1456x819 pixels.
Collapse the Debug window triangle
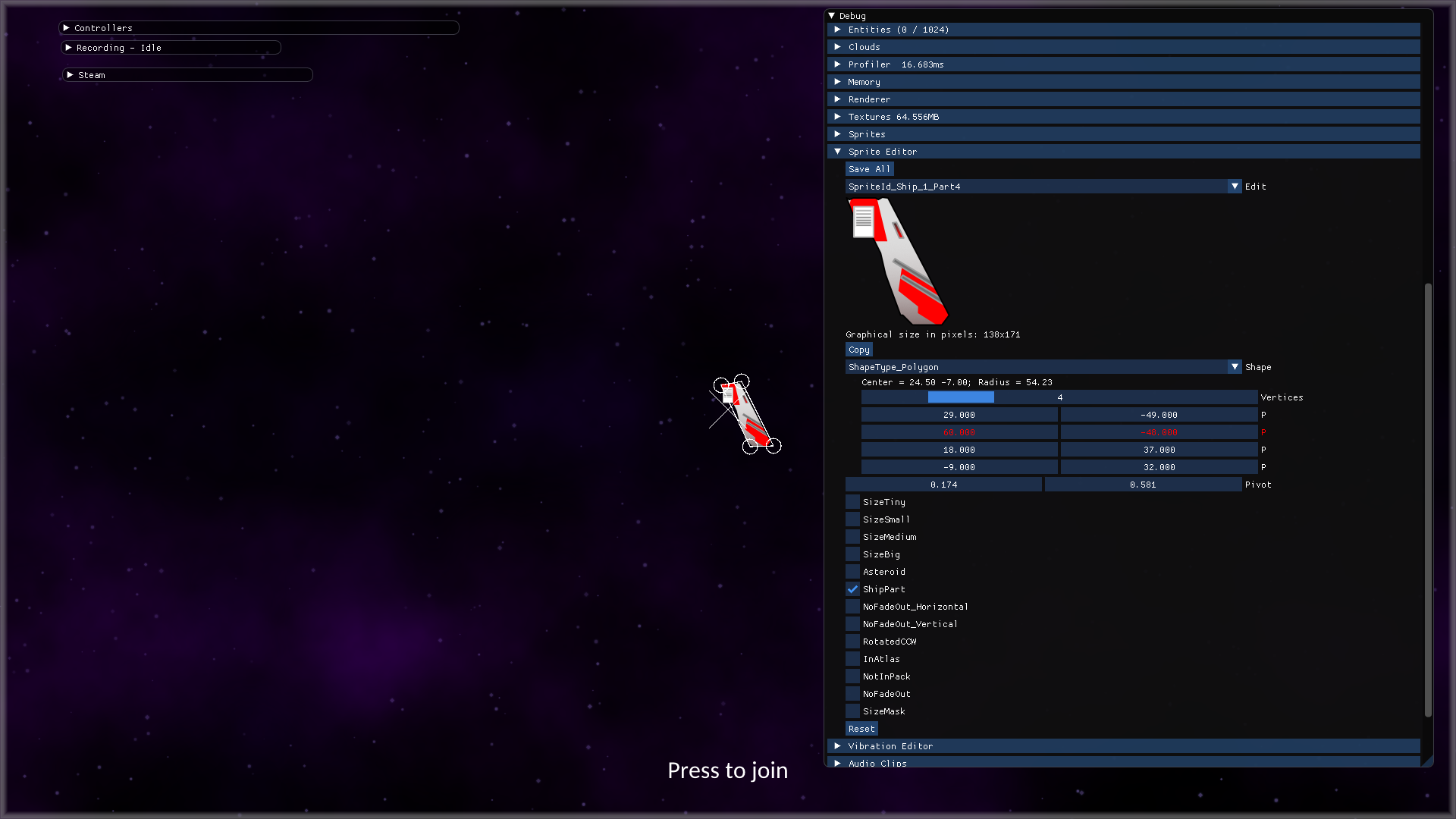tap(832, 16)
